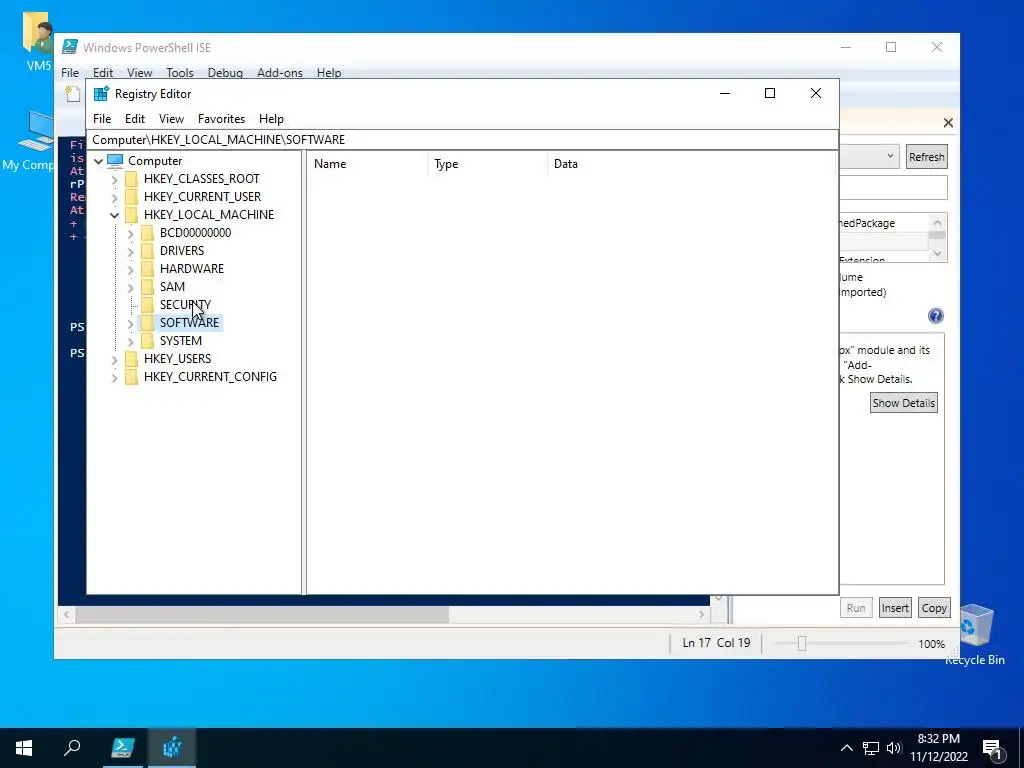
Task: Click Insert button in ISE Commands pane
Action: [x=895, y=608]
